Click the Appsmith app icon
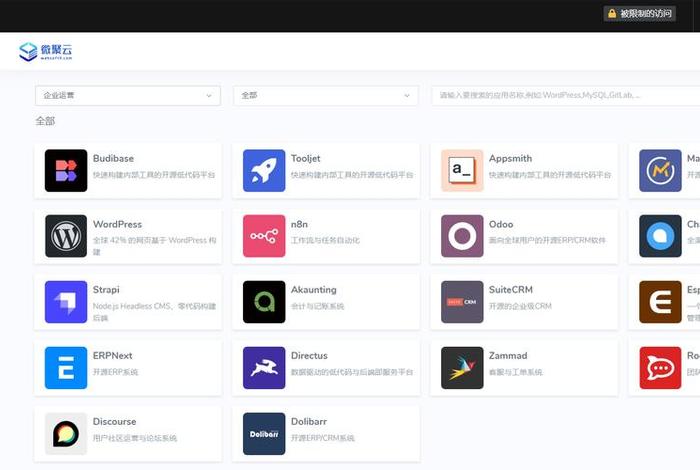 [462, 171]
